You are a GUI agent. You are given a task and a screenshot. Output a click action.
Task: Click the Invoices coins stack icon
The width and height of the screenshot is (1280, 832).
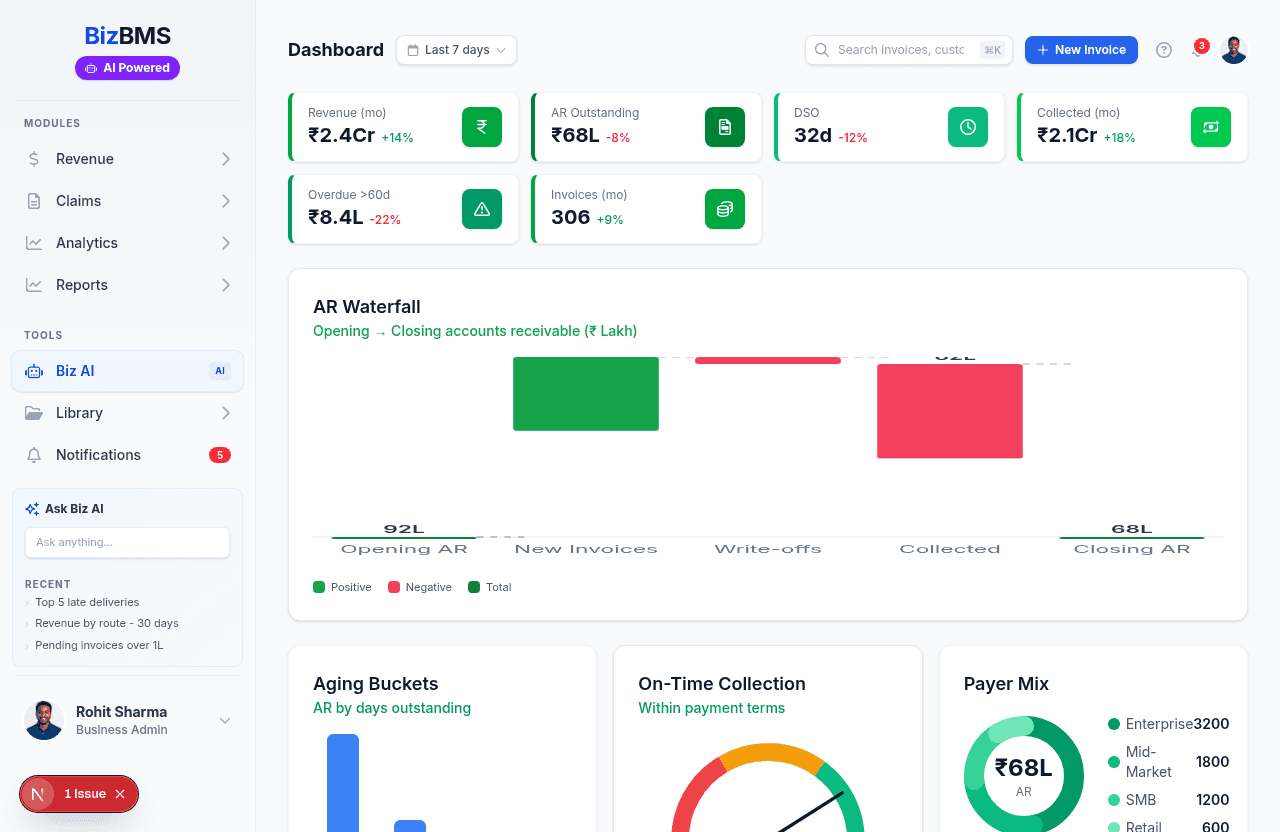pyautogui.click(x=724, y=209)
